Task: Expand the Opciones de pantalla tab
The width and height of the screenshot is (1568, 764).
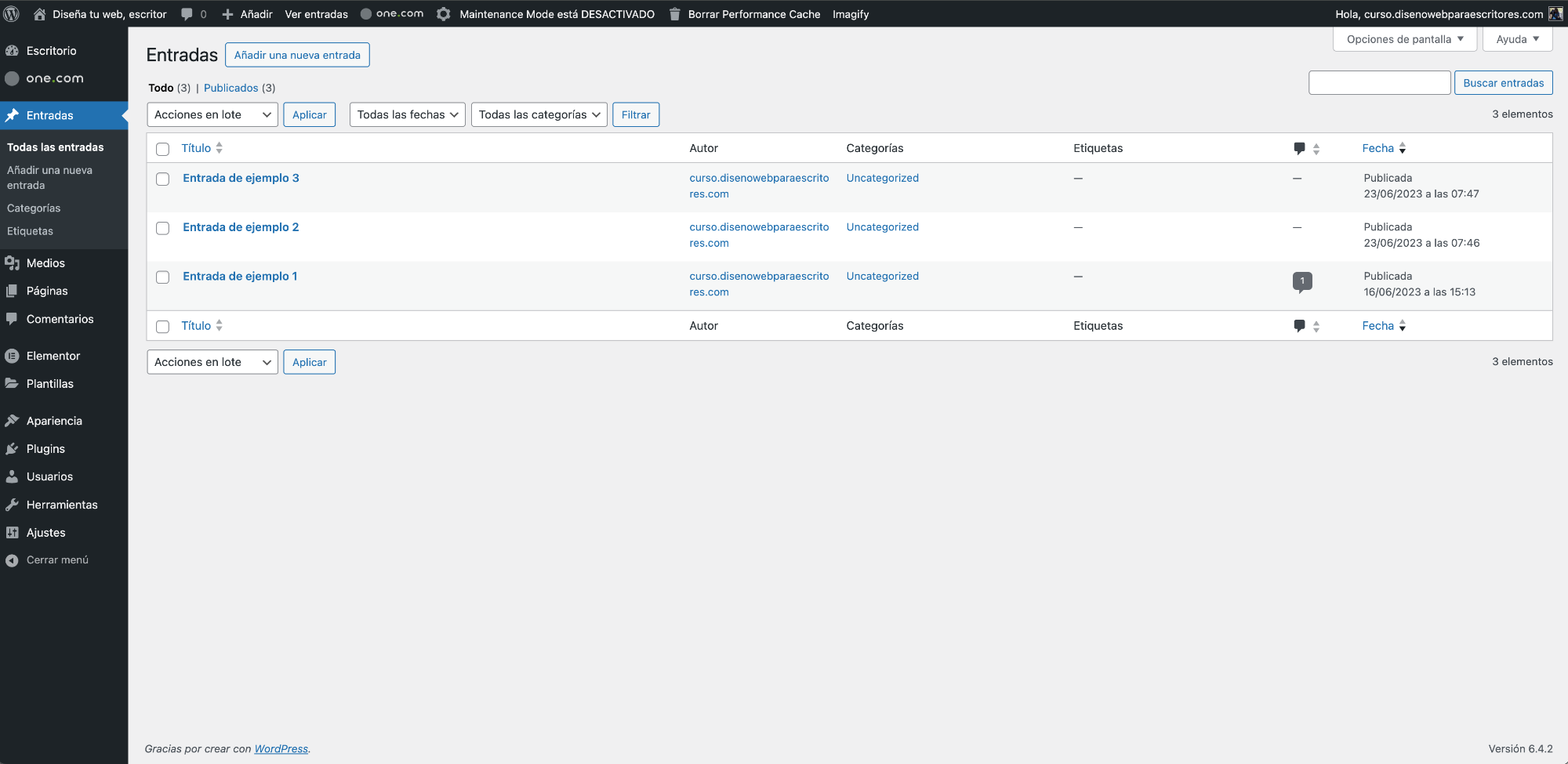Action: 1404,39
